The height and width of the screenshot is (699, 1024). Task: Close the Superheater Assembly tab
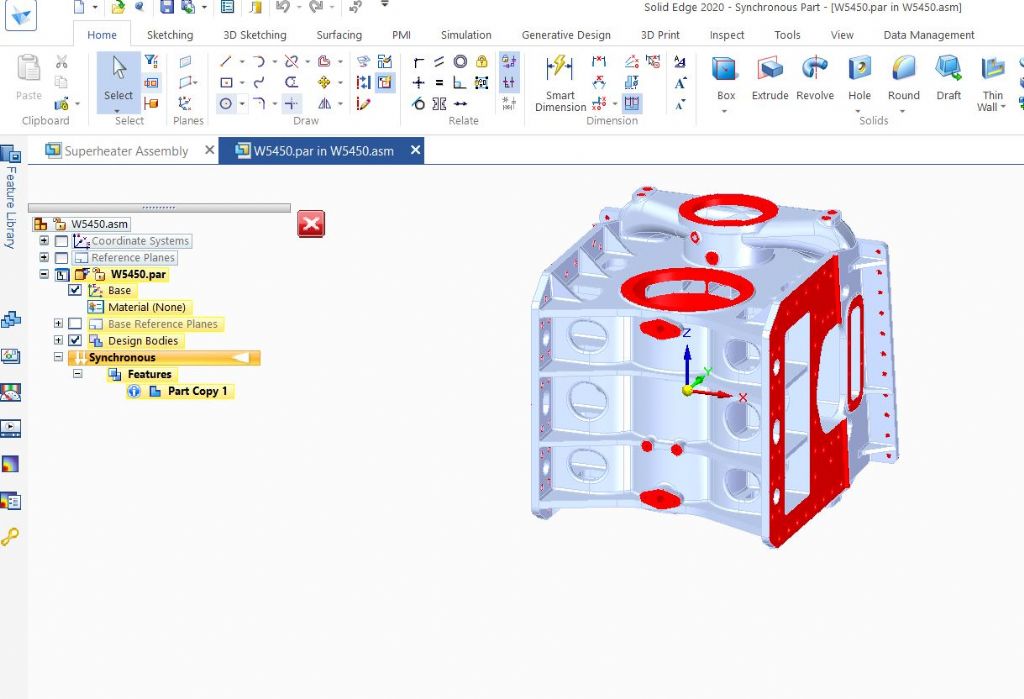click(209, 150)
